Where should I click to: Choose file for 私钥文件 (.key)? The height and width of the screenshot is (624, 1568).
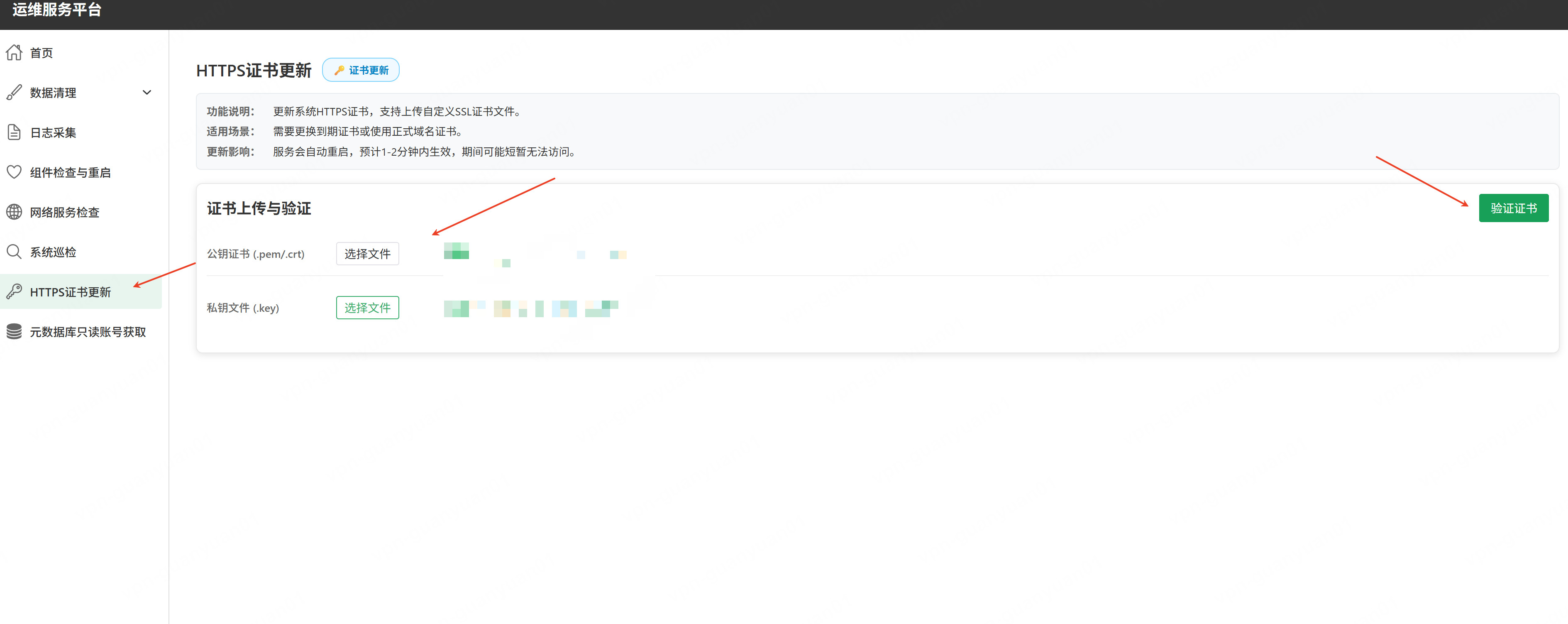click(x=367, y=308)
